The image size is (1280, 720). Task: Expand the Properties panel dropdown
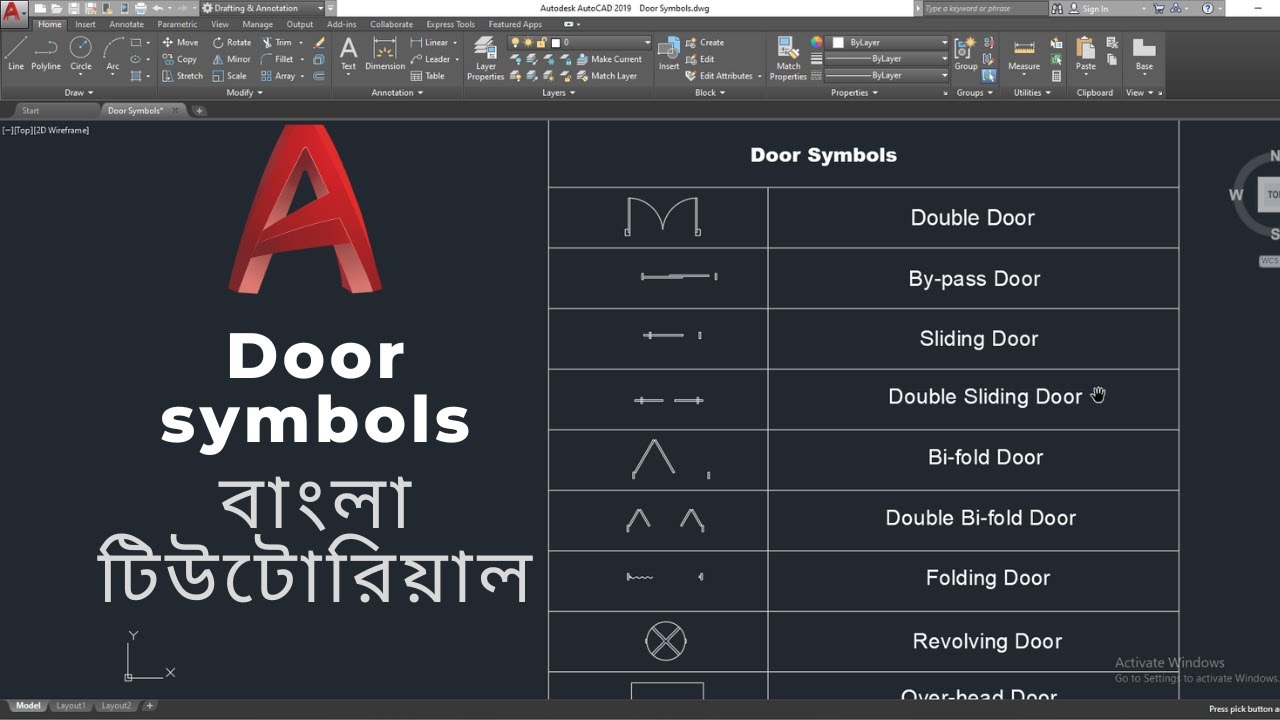point(854,93)
